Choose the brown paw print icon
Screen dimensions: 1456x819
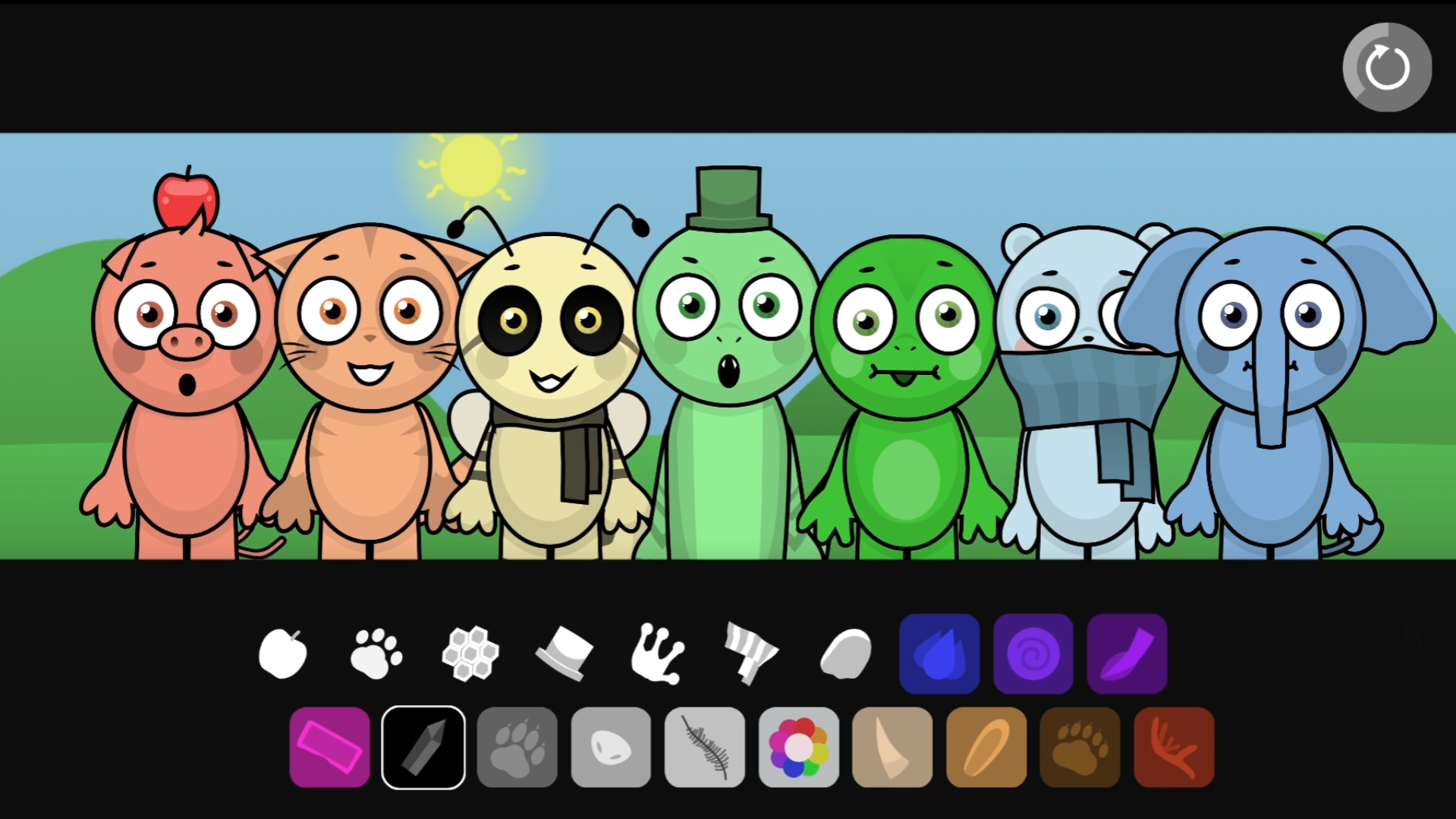1080,746
